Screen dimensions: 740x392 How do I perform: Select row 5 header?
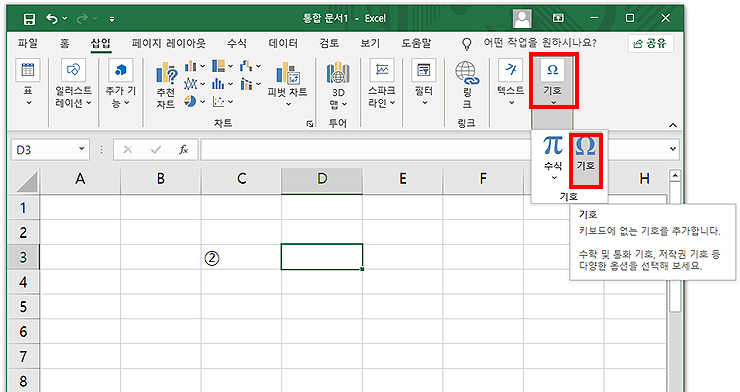(x=23, y=307)
